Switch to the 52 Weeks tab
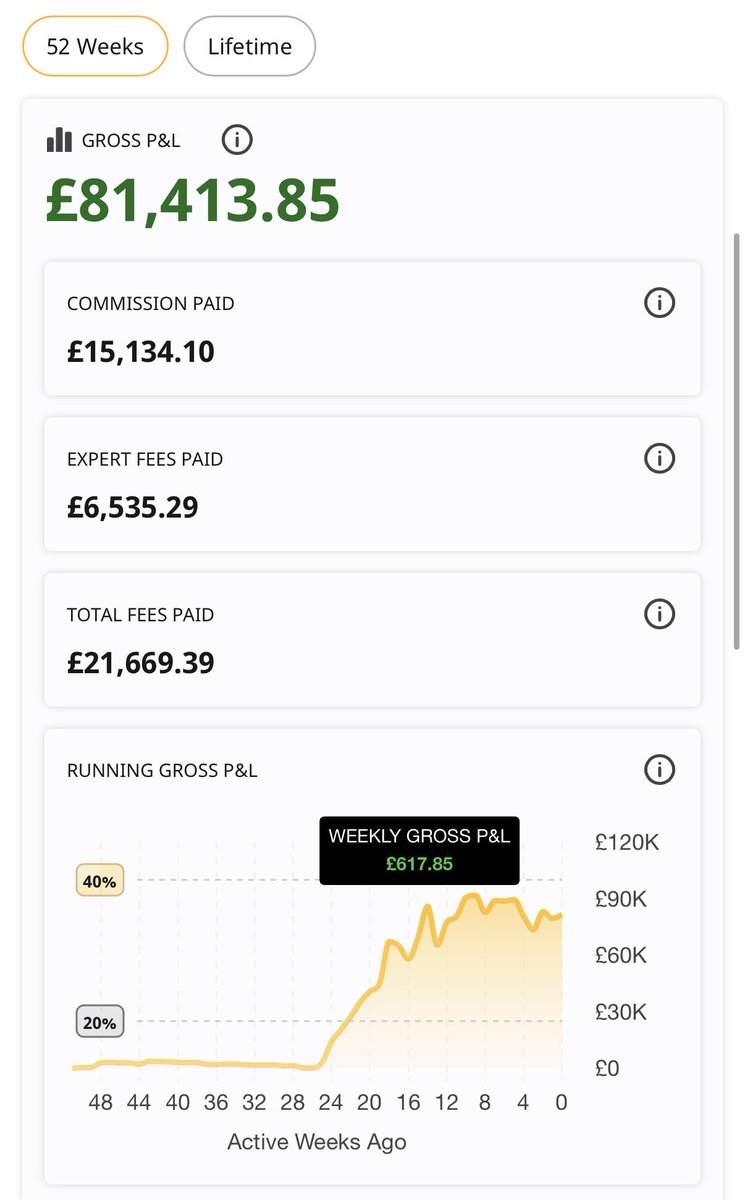The height and width of the screenshot is (1200, 745). [95, 46]
